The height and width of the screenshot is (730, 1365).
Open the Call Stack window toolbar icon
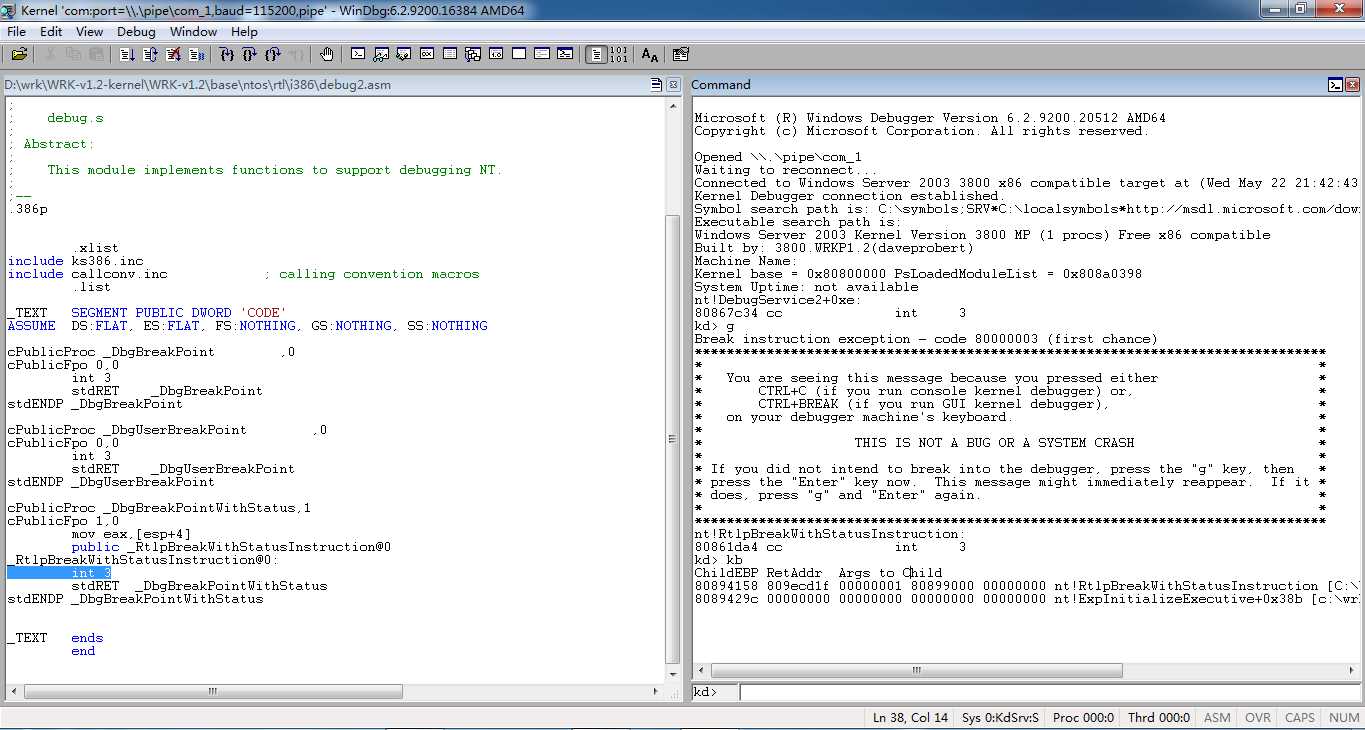(x=472, y=54)
